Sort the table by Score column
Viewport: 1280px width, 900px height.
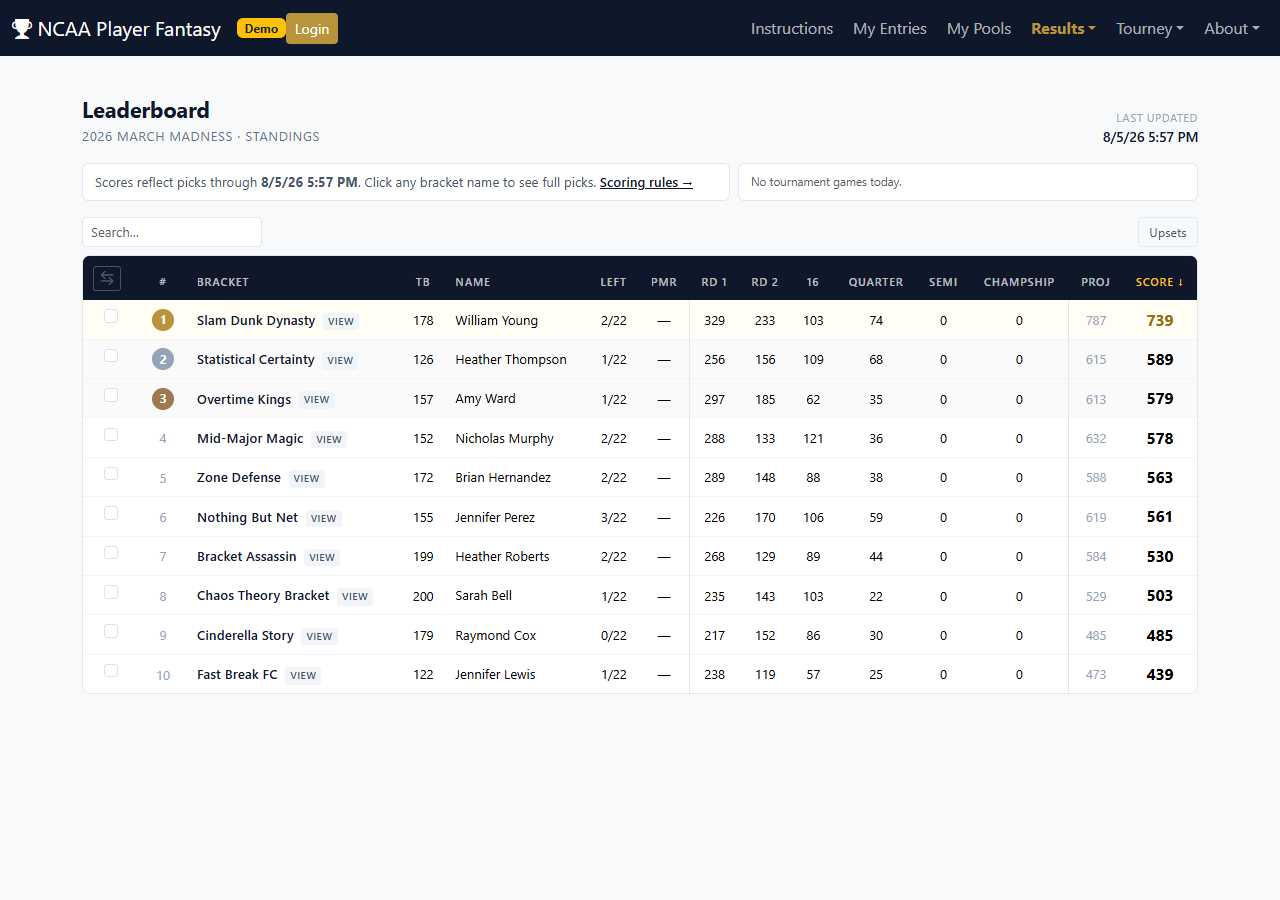[1159, 282]
